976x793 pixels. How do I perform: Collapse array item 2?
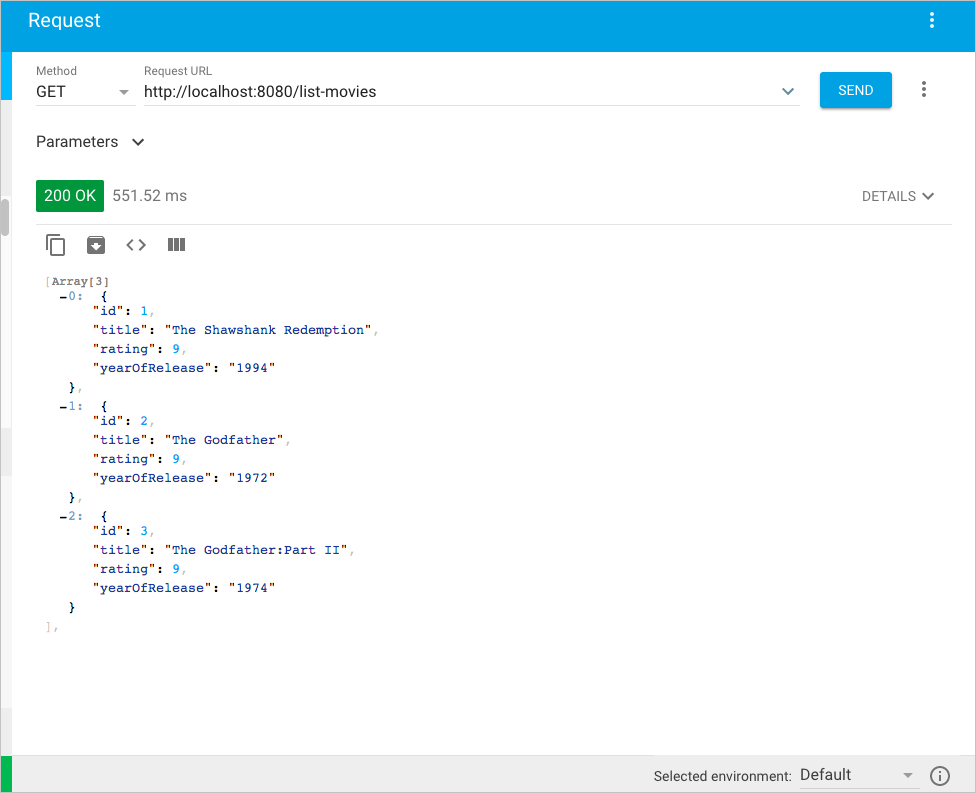63,517
